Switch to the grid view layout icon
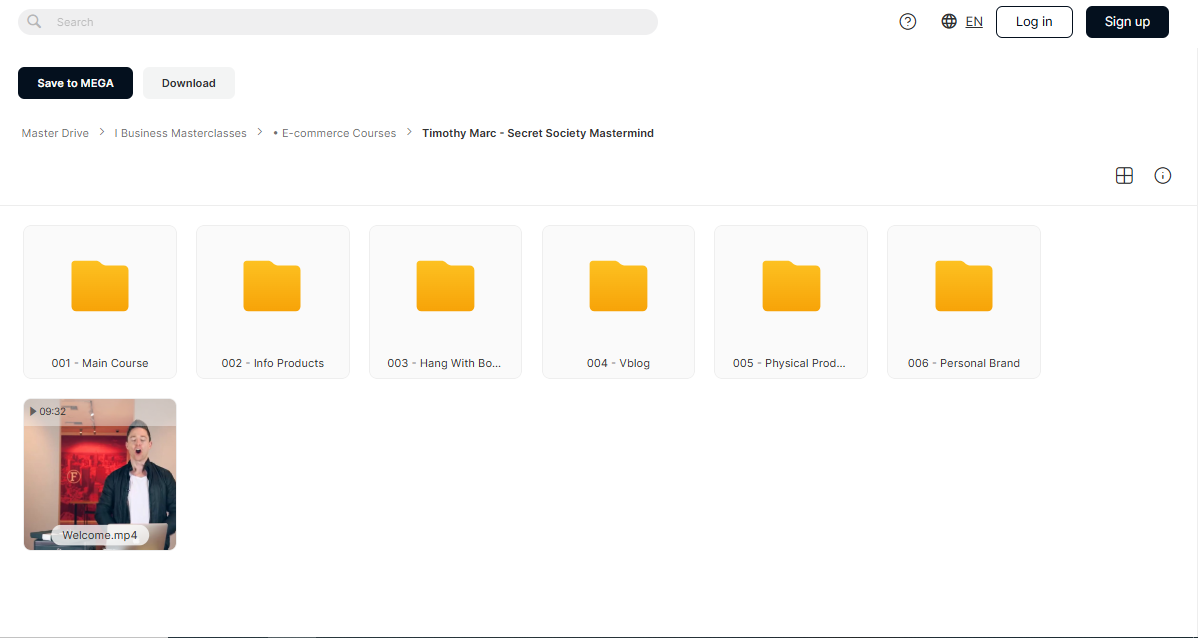 pyautogui.click(x=1124, y=176)
